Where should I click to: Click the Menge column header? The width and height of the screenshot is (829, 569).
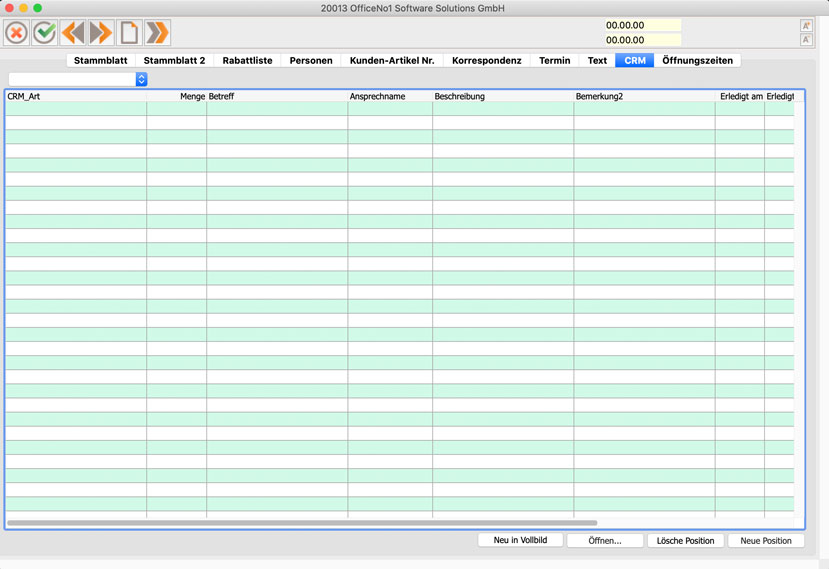point(177,96)
